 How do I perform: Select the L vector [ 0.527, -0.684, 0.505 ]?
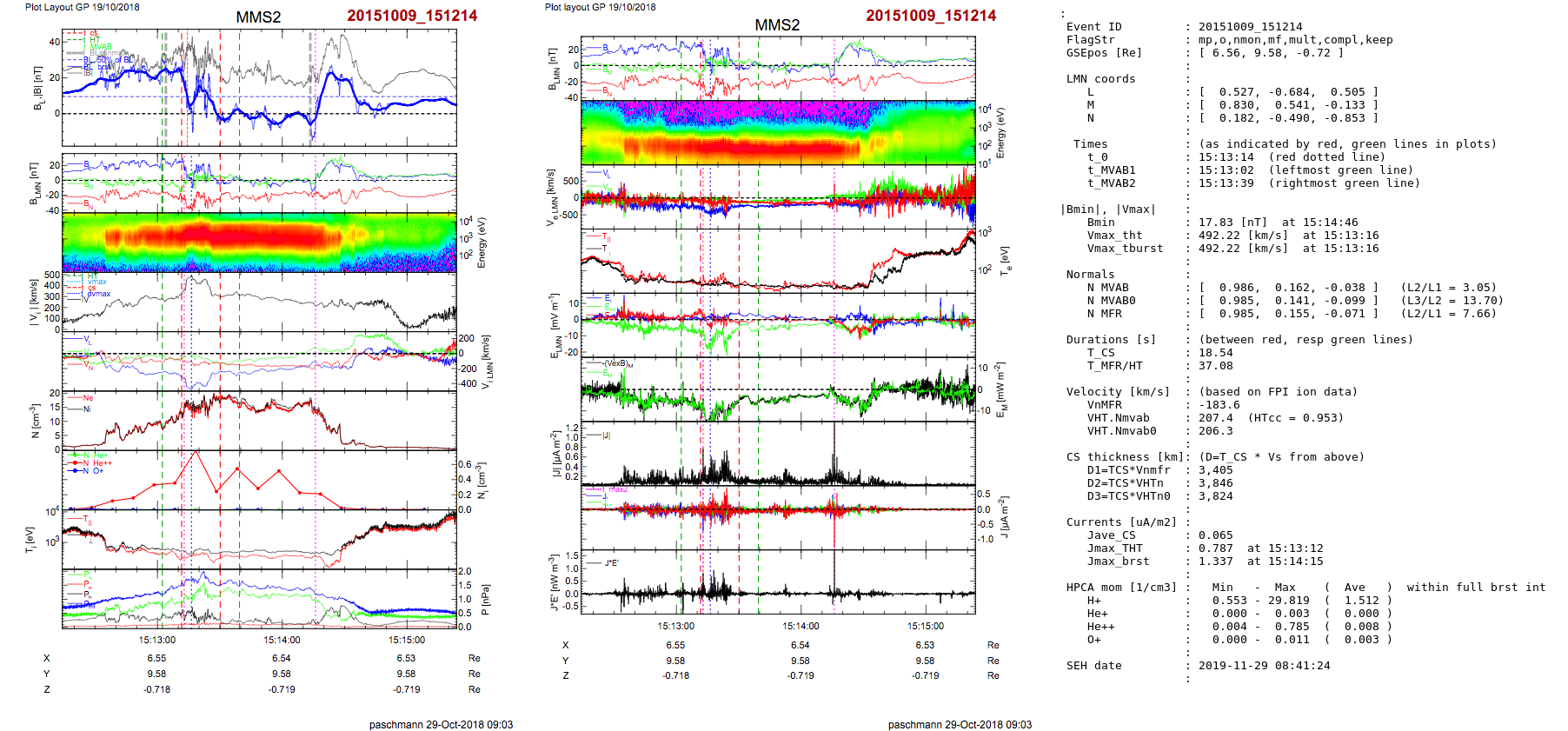click(x=1289, y=92)
